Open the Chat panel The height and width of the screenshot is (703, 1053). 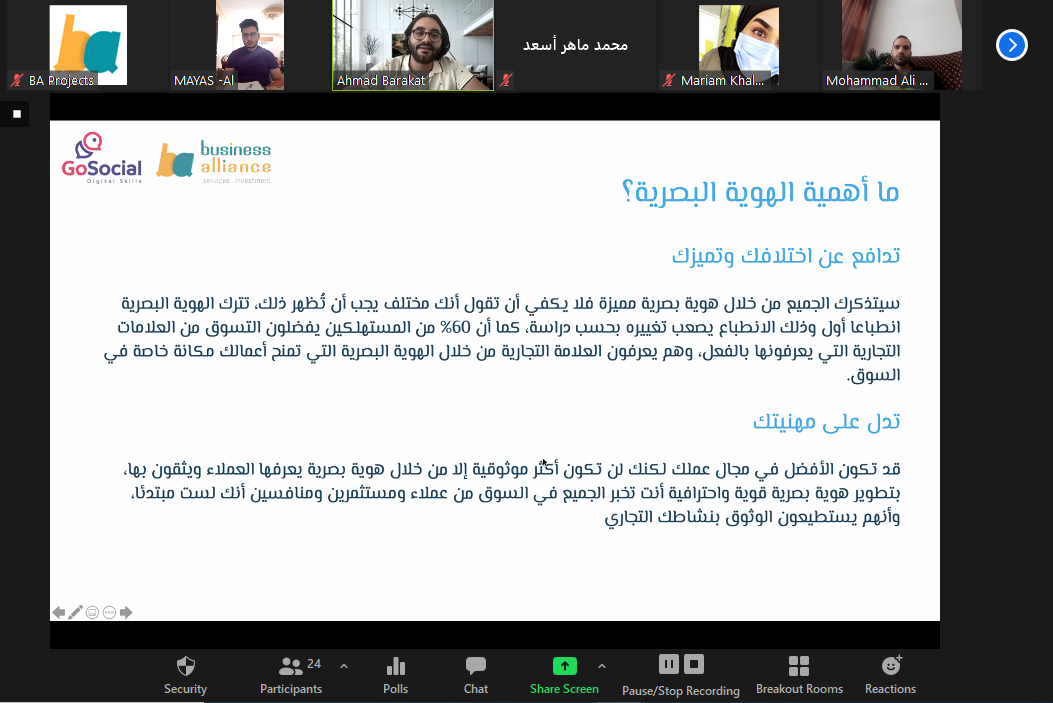coord(476,675)
